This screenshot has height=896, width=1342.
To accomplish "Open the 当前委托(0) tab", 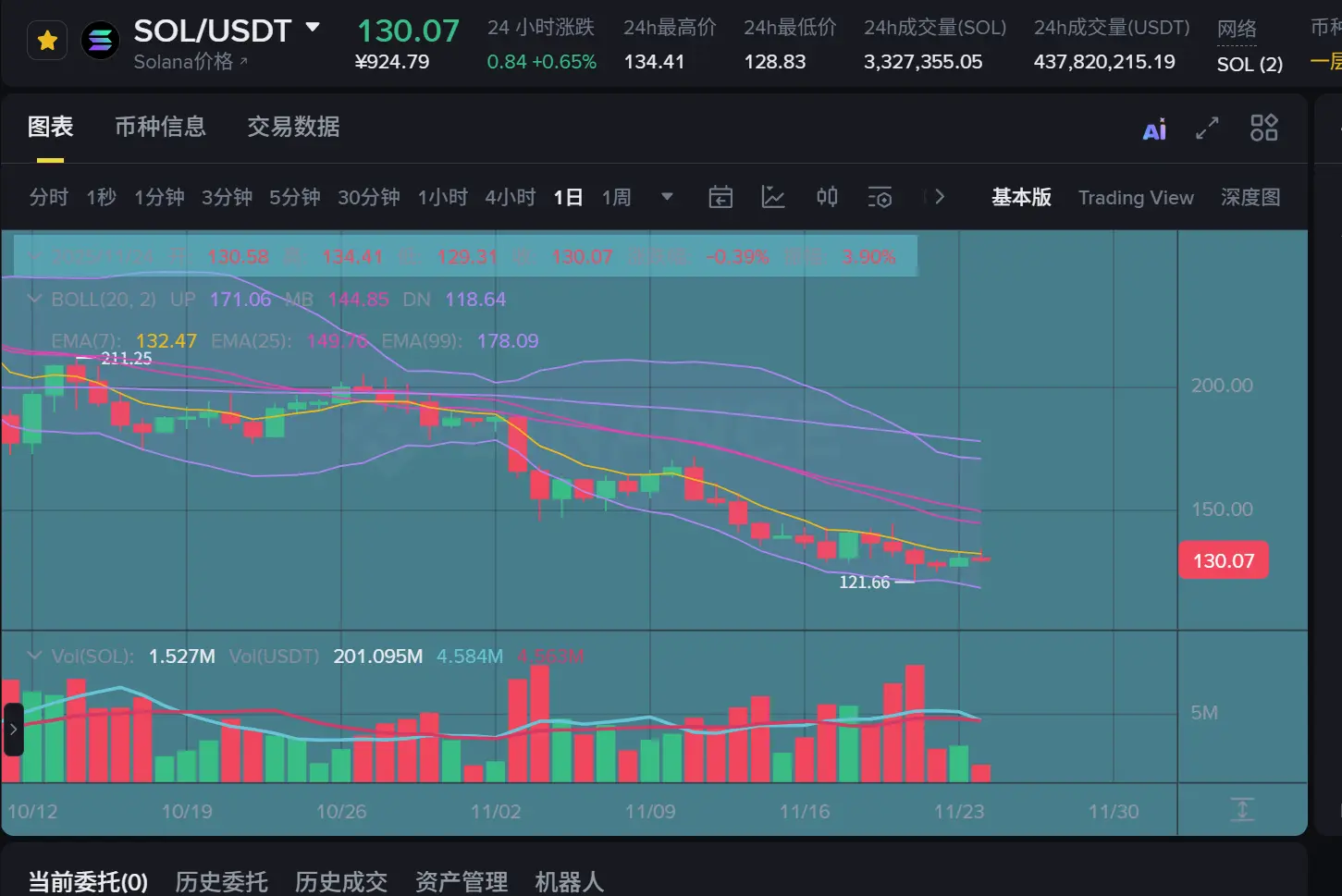I will 88,881.
